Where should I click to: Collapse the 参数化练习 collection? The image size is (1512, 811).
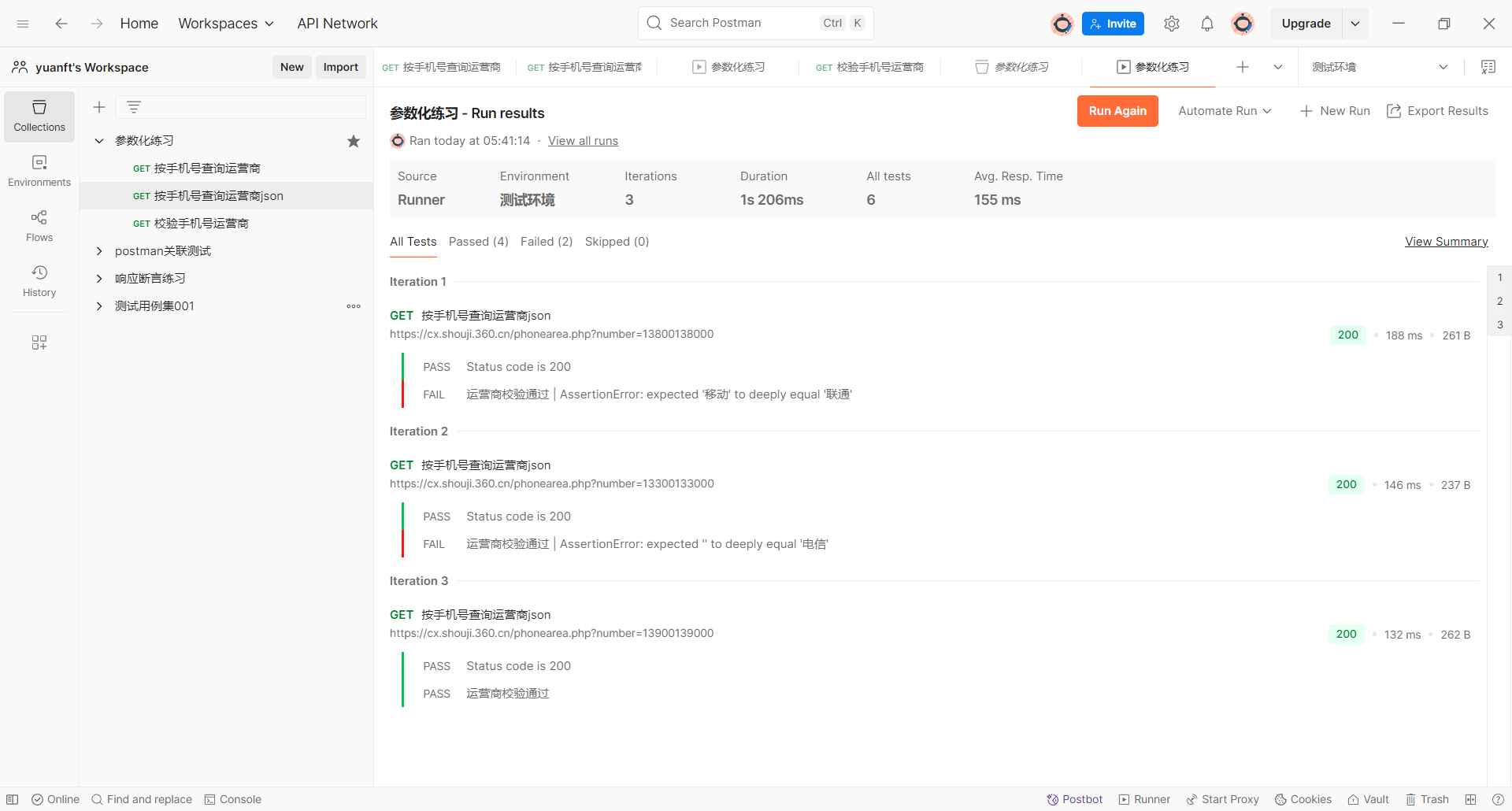99,141
